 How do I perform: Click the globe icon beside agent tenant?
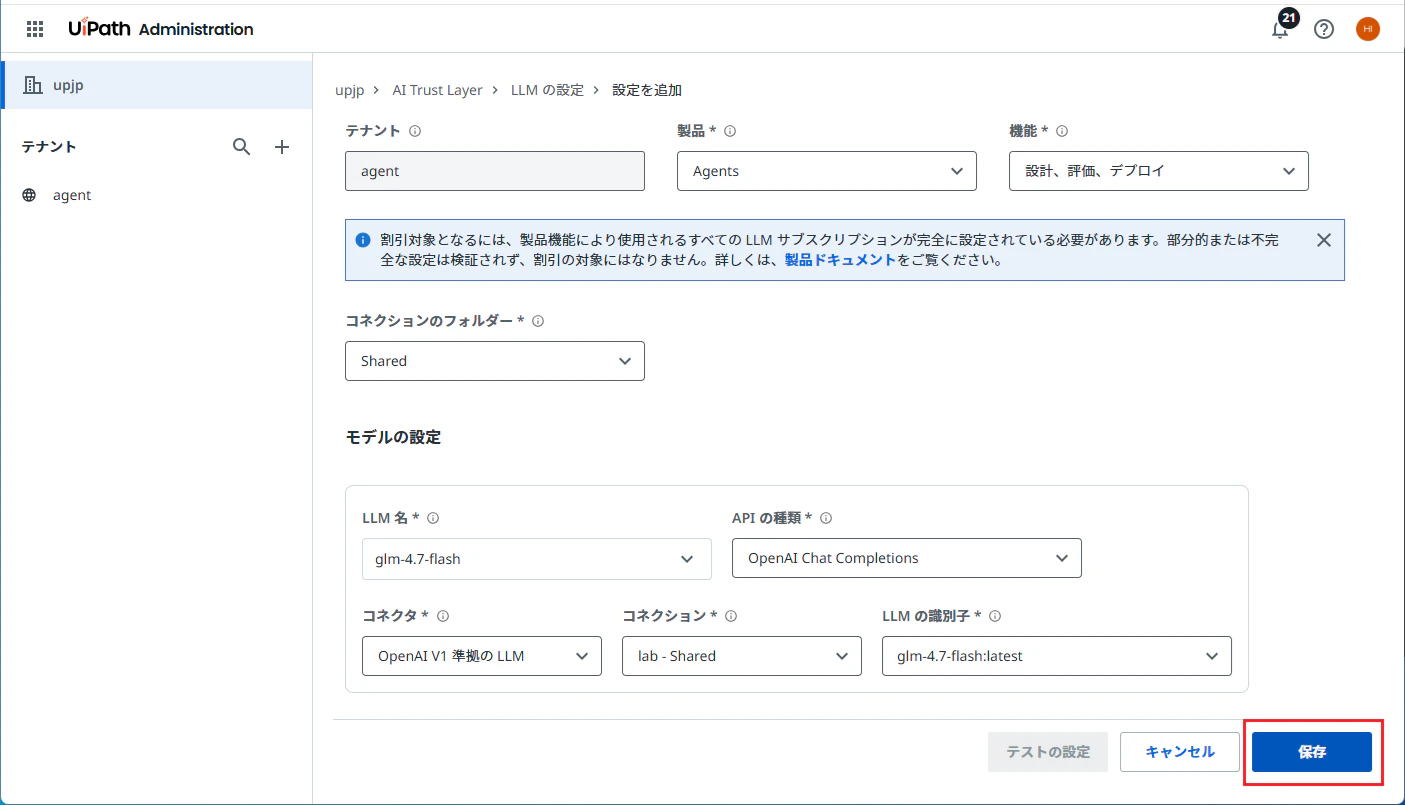(29, 195)
